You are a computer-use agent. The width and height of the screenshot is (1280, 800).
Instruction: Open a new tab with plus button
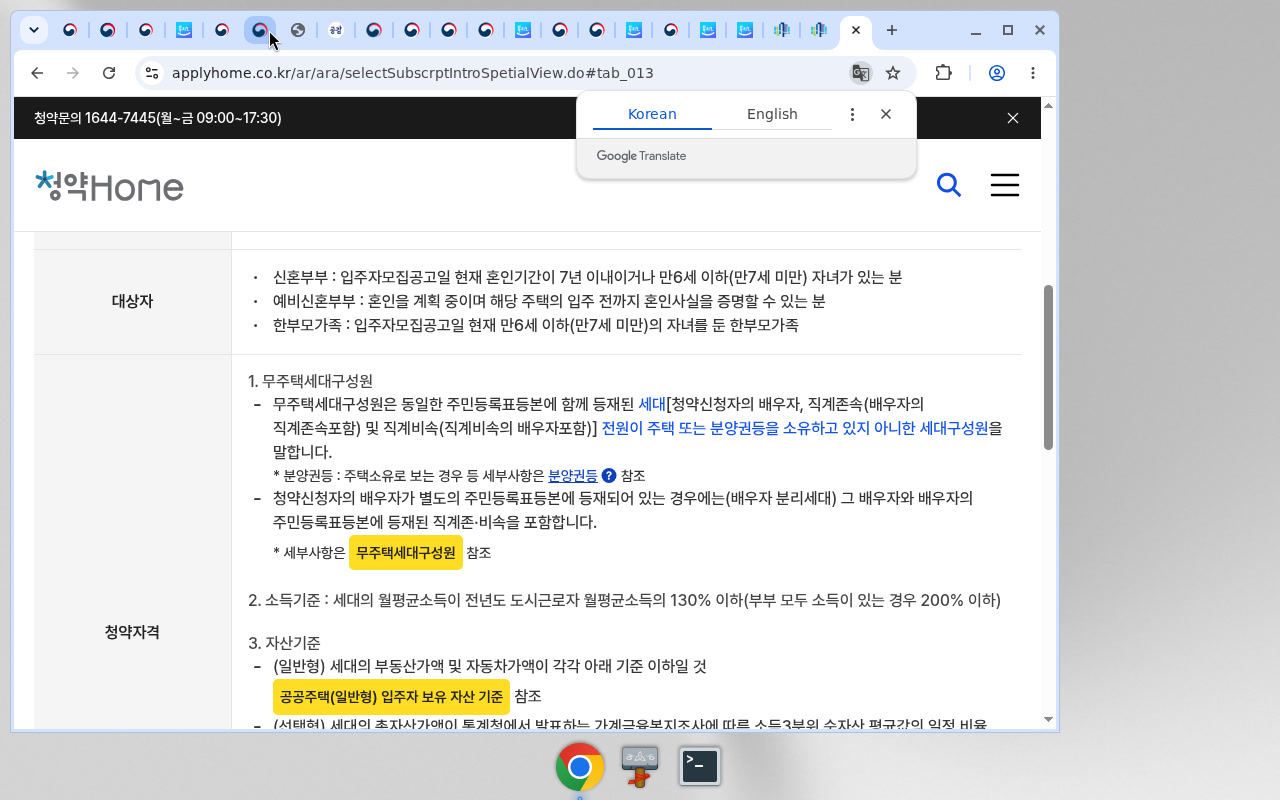(x=892, y=30)
